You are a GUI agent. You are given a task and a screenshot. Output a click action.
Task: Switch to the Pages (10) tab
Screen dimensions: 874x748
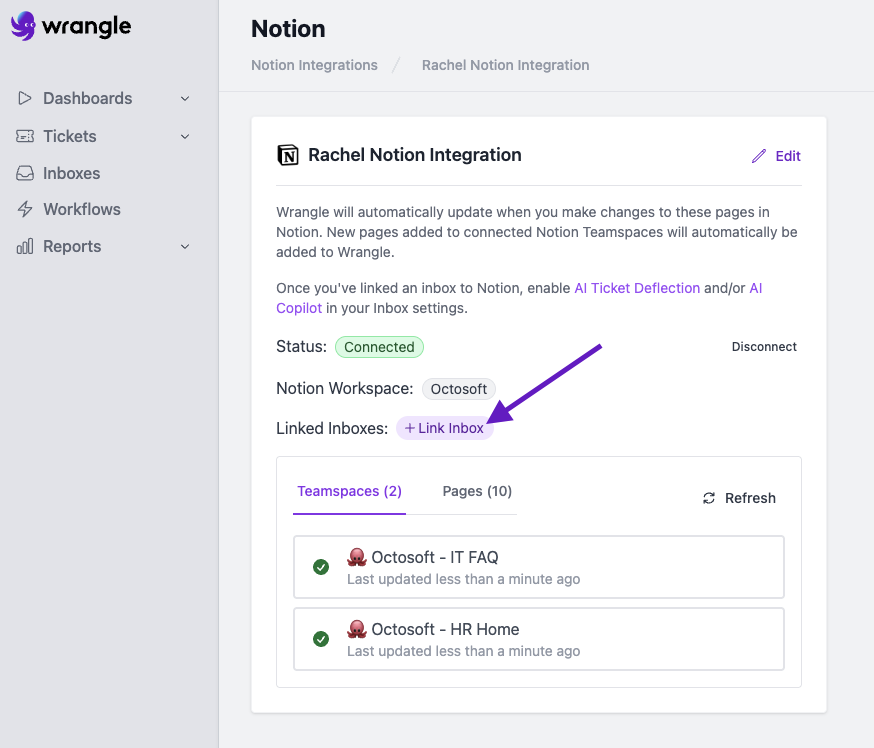[477, 491]
